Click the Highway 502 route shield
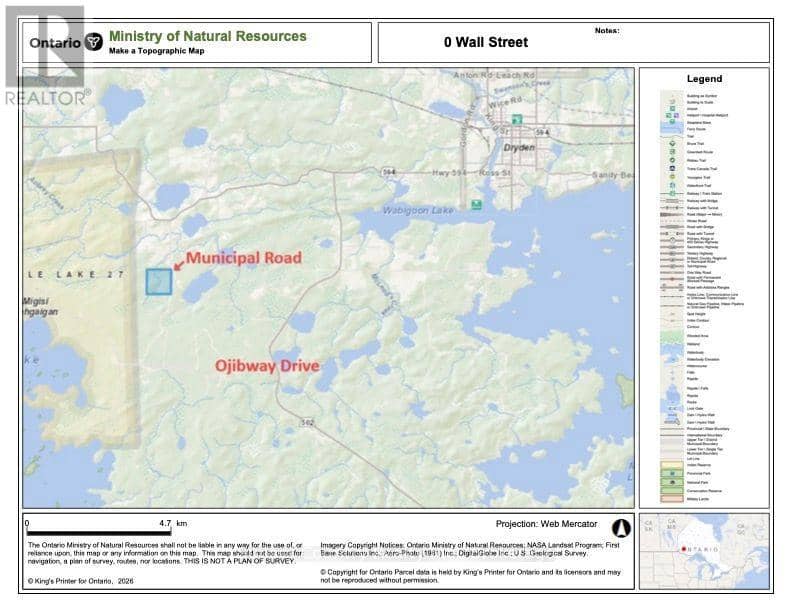 [308, 423]
